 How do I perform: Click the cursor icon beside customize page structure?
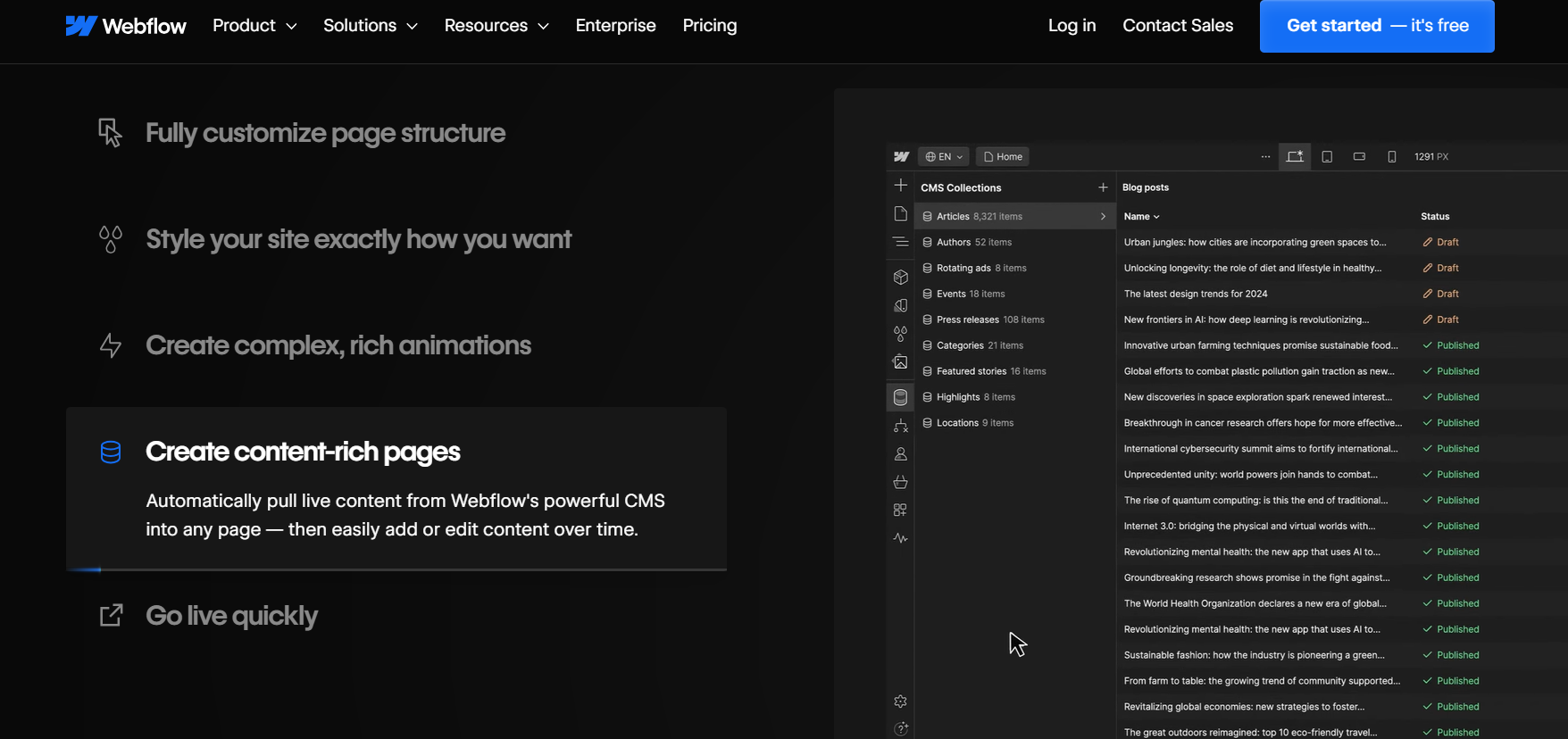coord(110,132)
